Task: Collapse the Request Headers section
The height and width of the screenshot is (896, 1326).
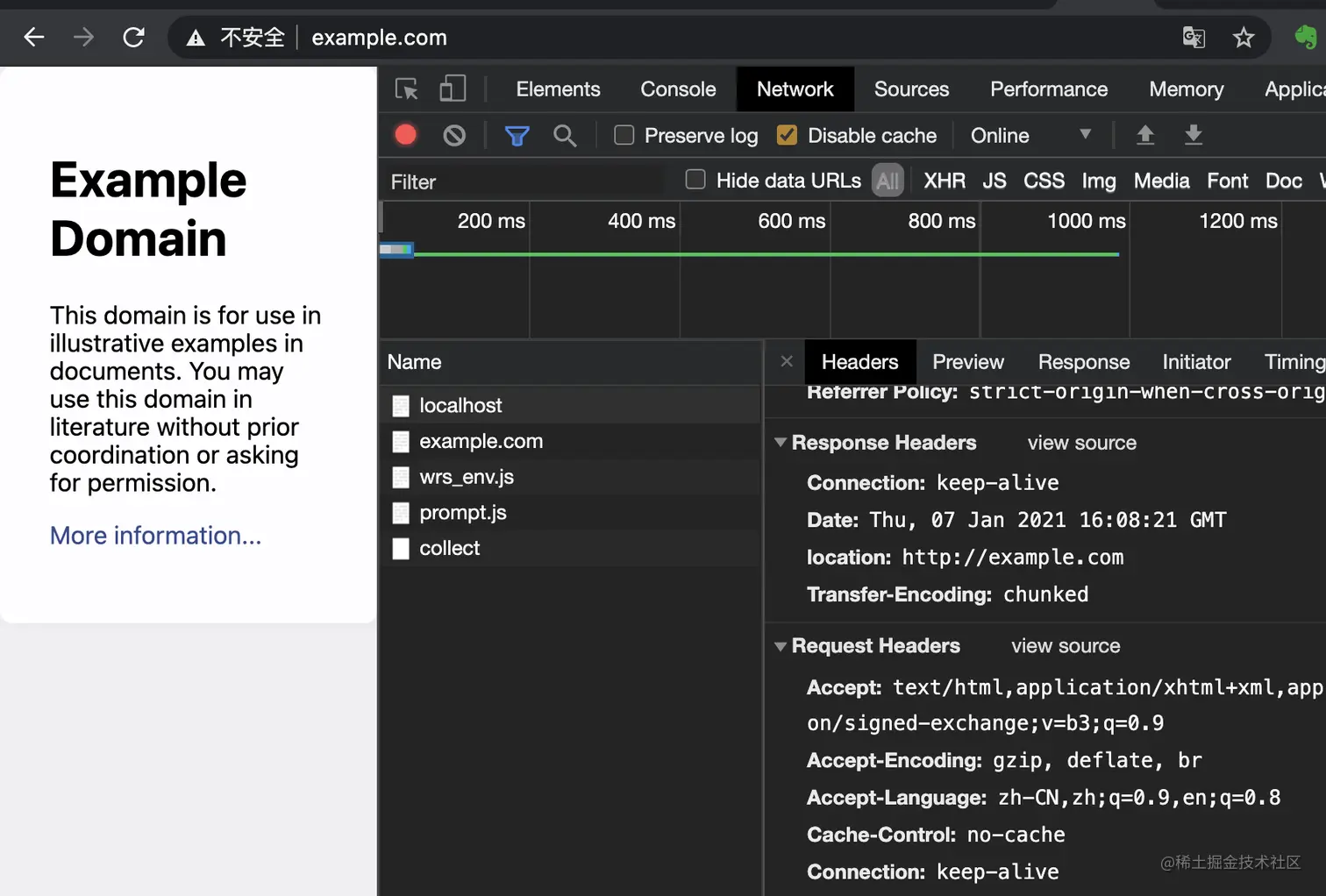Action: (781, 646)
